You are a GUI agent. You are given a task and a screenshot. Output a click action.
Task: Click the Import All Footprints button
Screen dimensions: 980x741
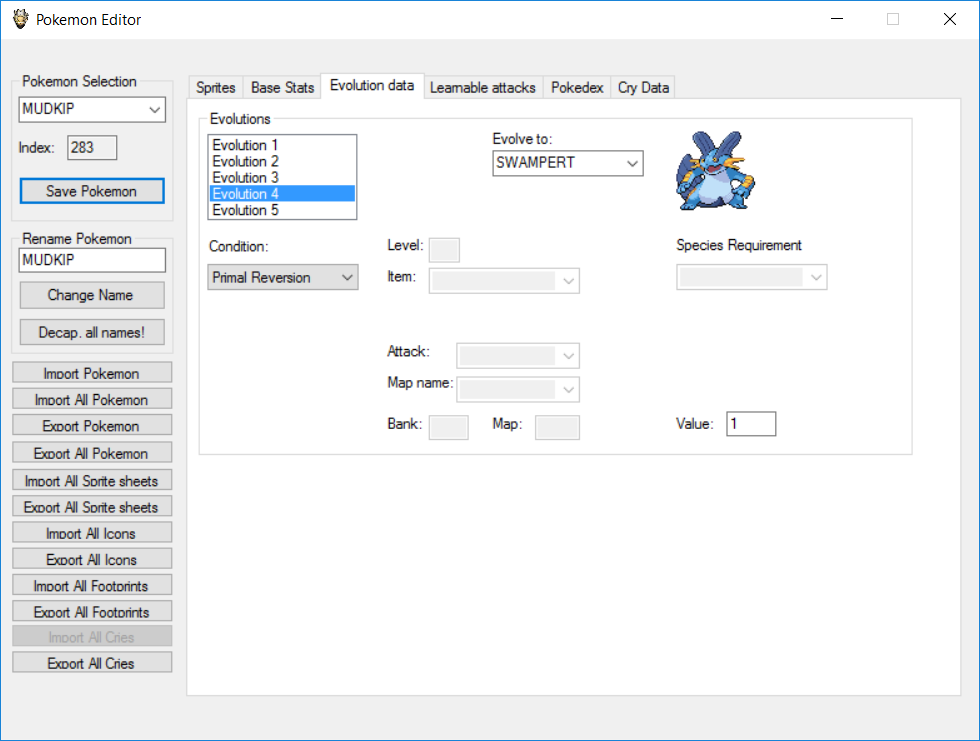92,585
